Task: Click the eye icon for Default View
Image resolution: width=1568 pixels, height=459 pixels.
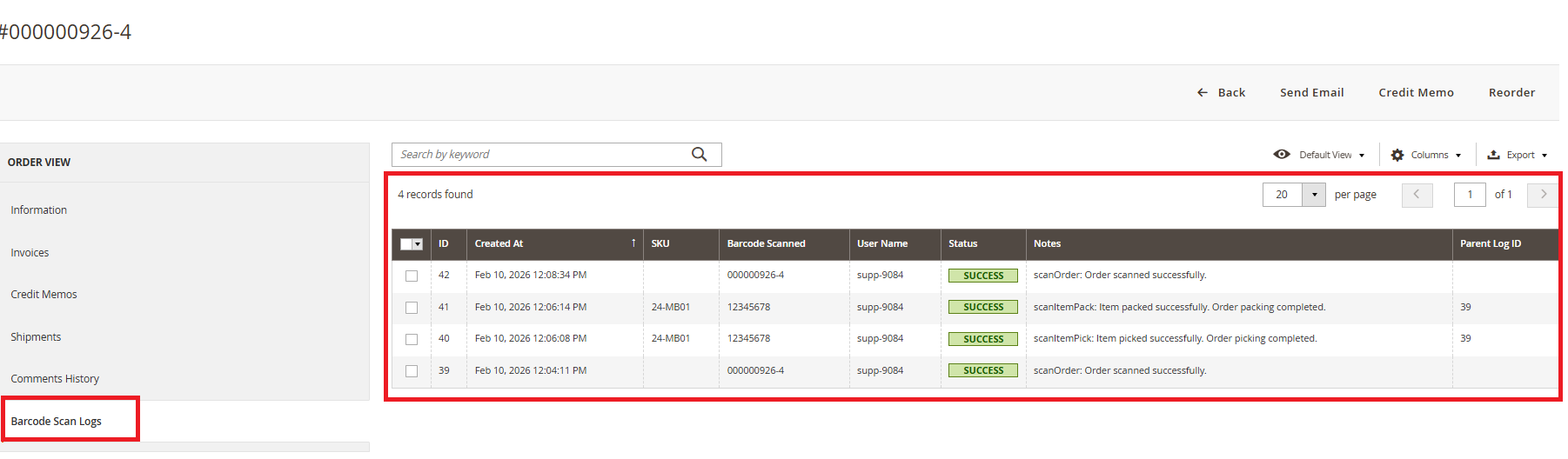Action: [1282, 155]
